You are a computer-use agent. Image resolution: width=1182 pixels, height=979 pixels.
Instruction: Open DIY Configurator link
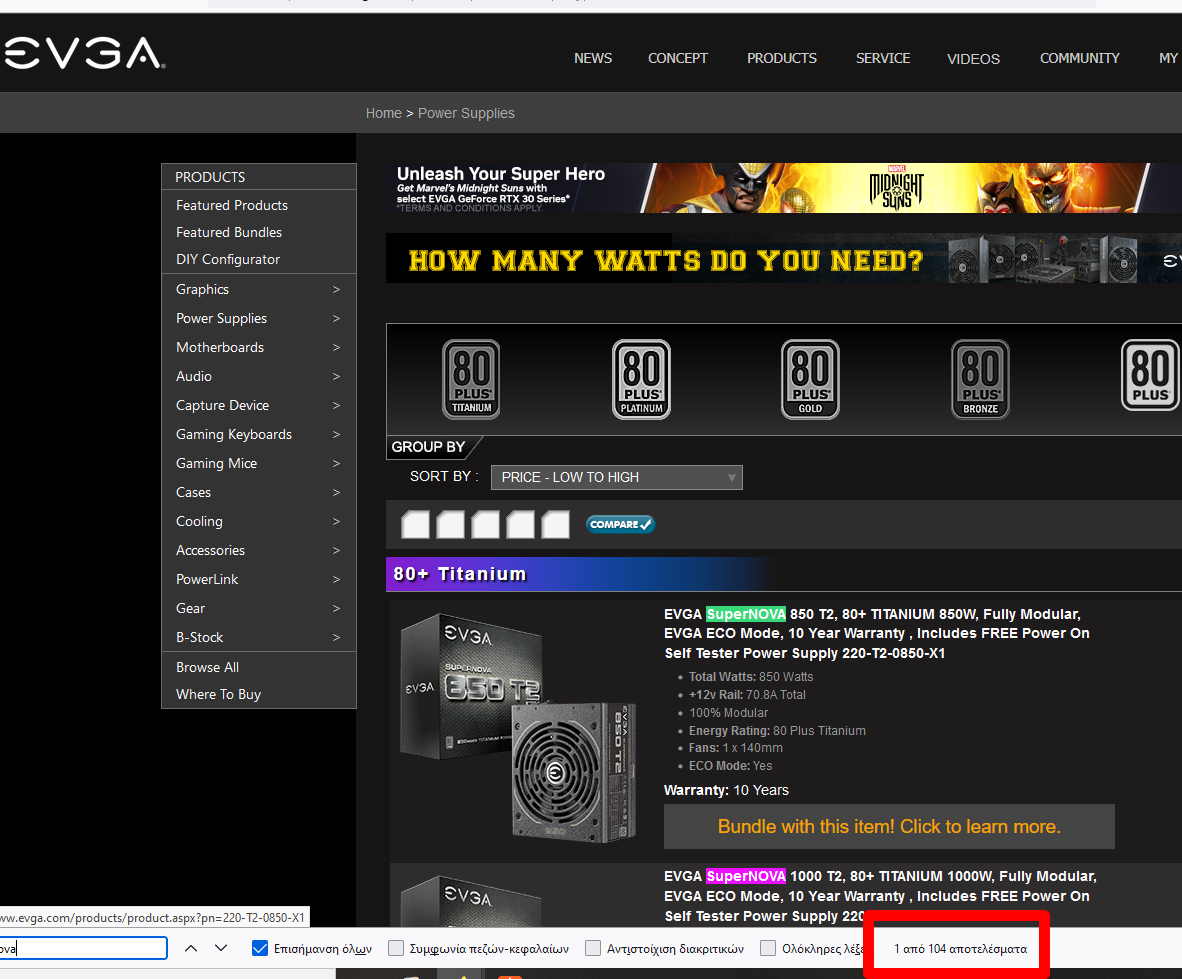point(228,259)
